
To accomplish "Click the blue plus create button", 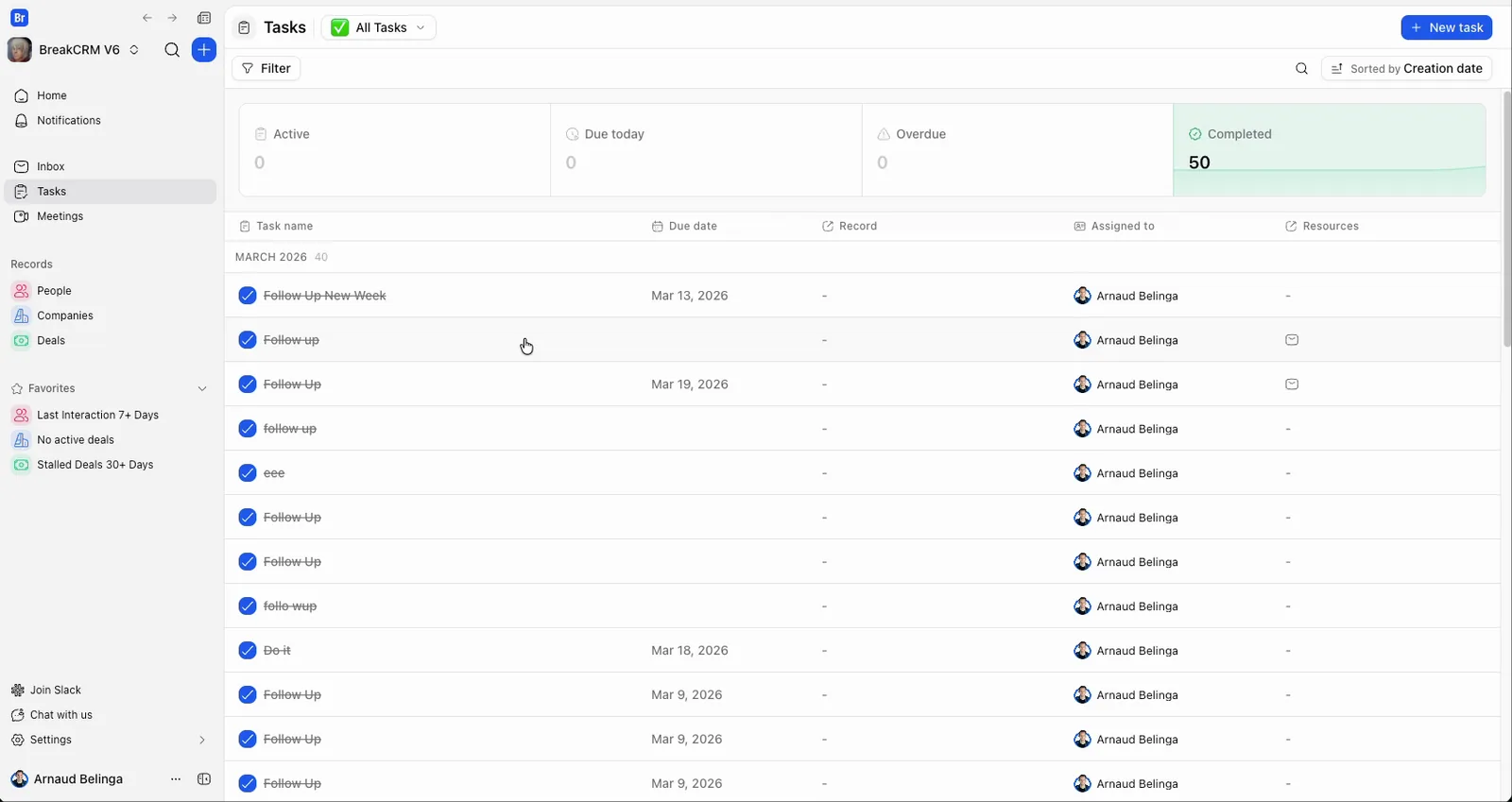I will 204,50.
